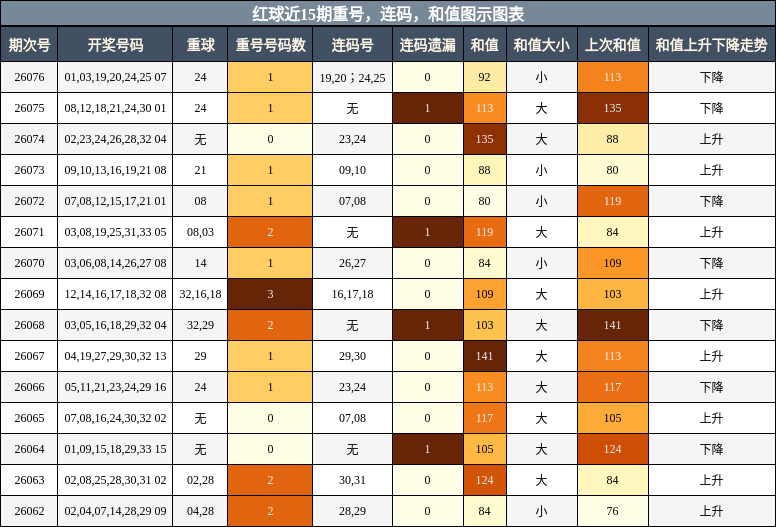Click the 连码号 column header
The width and height of the screenshot is (776, 527).
click(x=352, y=45)
